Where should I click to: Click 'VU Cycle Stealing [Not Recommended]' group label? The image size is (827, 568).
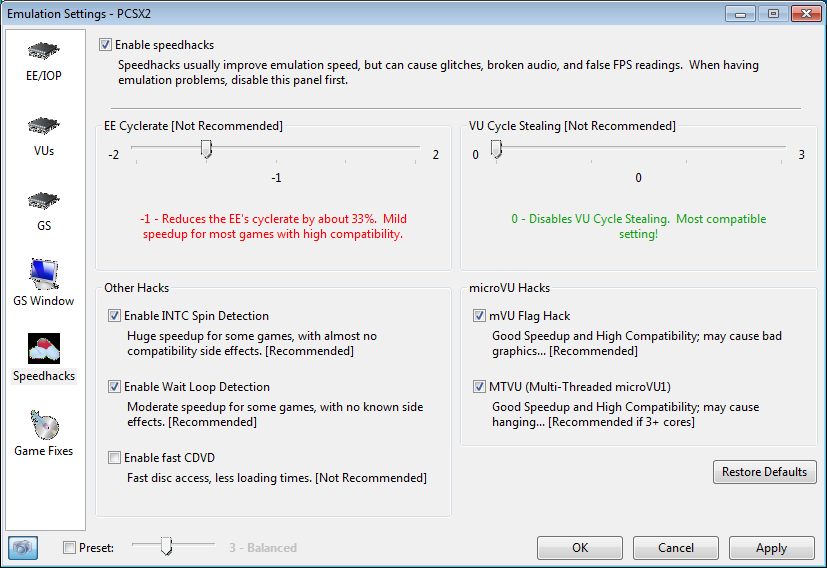point(572,126)
